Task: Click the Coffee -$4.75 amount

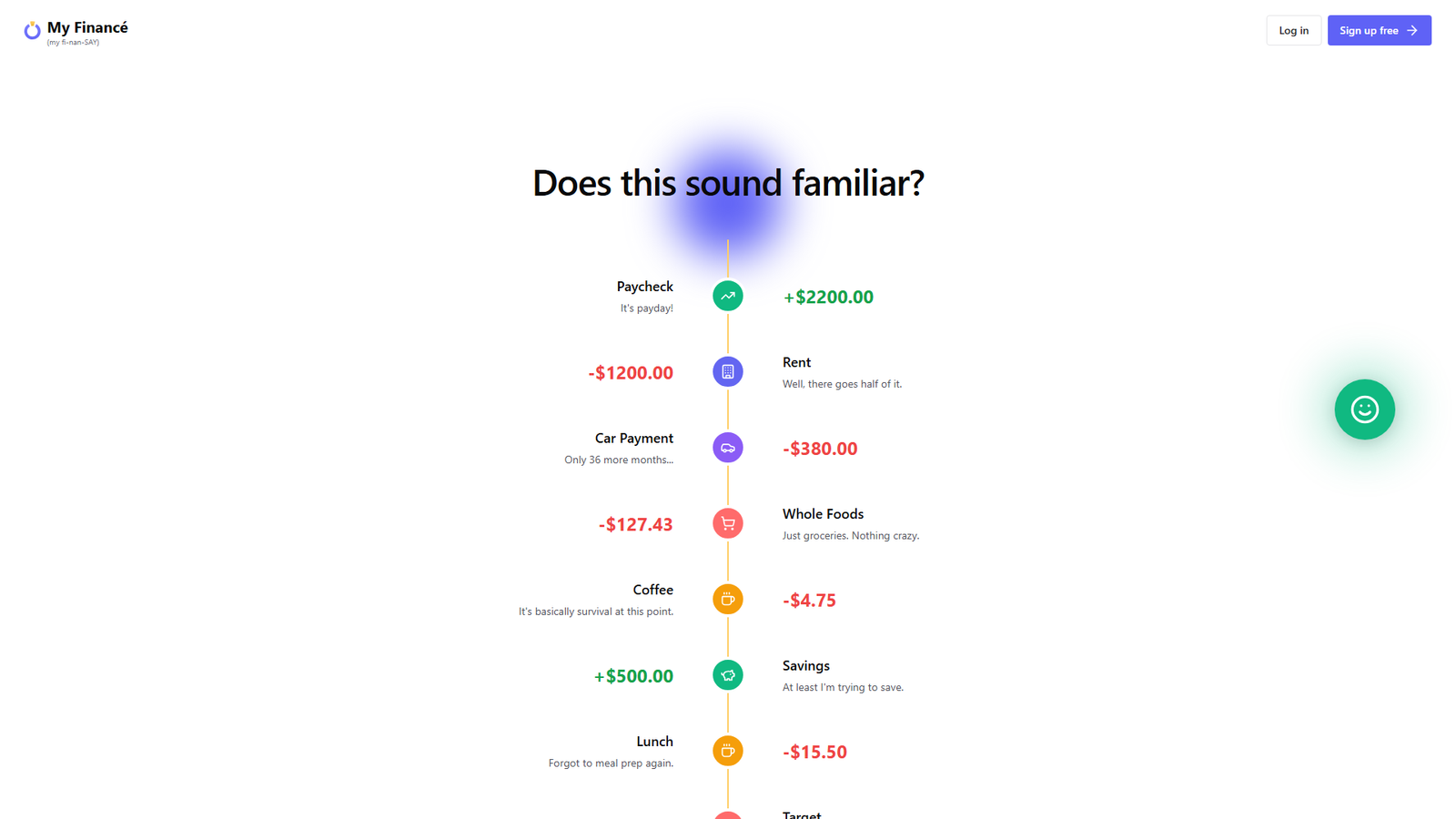Action: coord(809,601)
